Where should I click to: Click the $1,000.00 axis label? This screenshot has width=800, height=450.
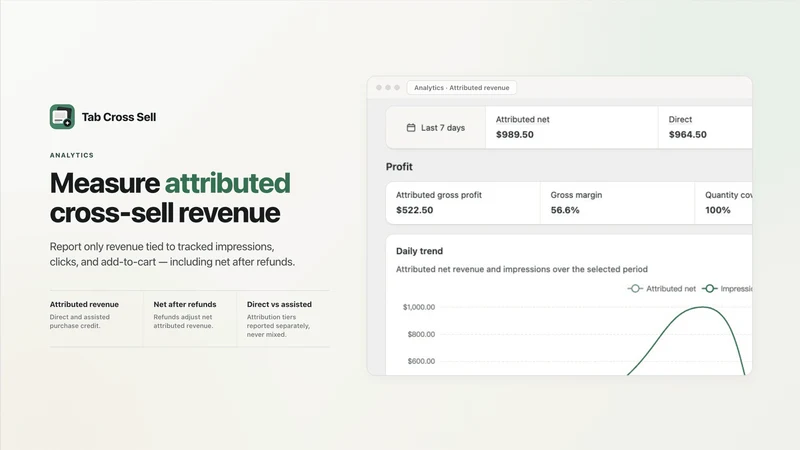pyautogui.click(x=419, y=307)
